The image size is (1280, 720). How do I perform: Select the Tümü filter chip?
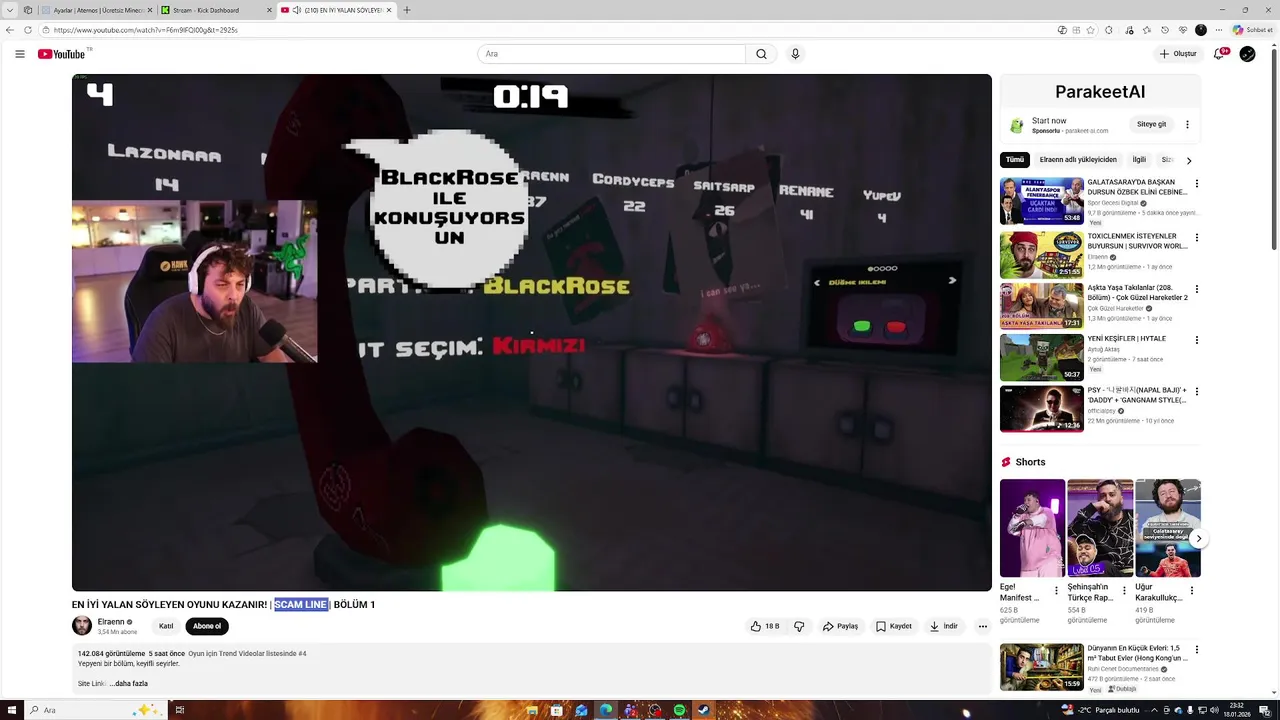tap(1015, 160)
